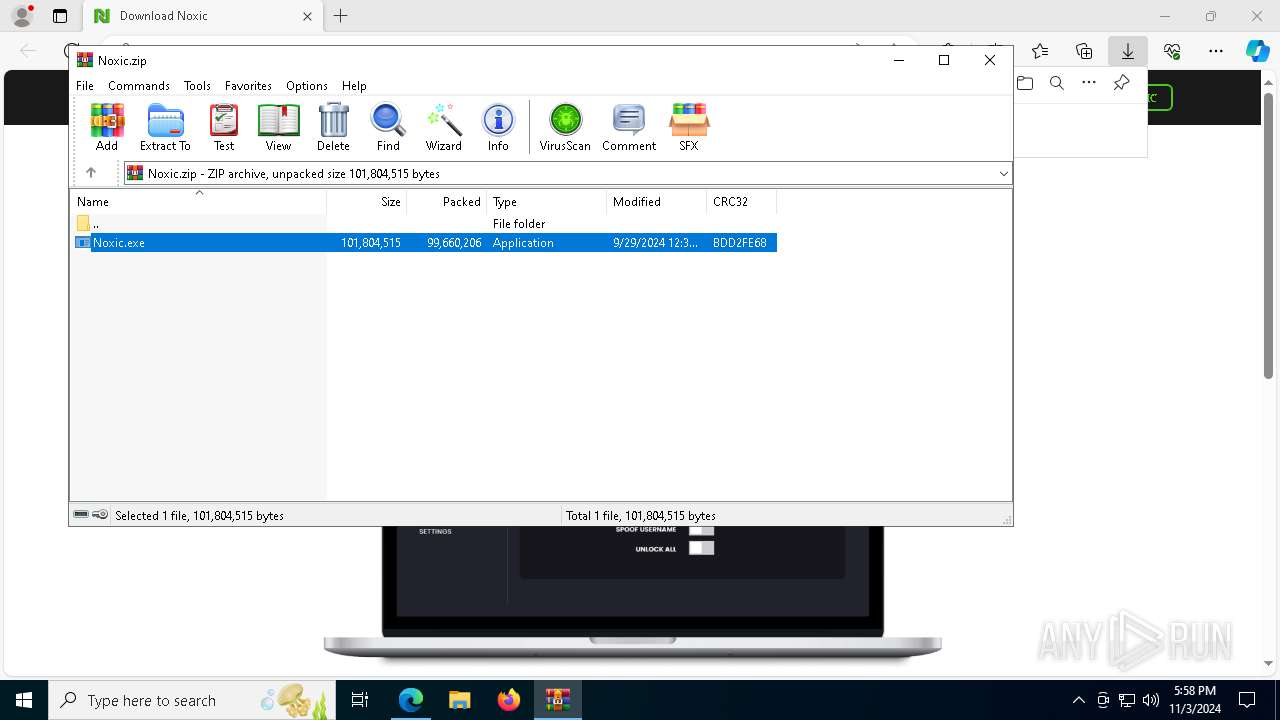Open Copilot sidebar icon
The width and height of the screenshot is (1280, 720).
tap(1257, 51)
